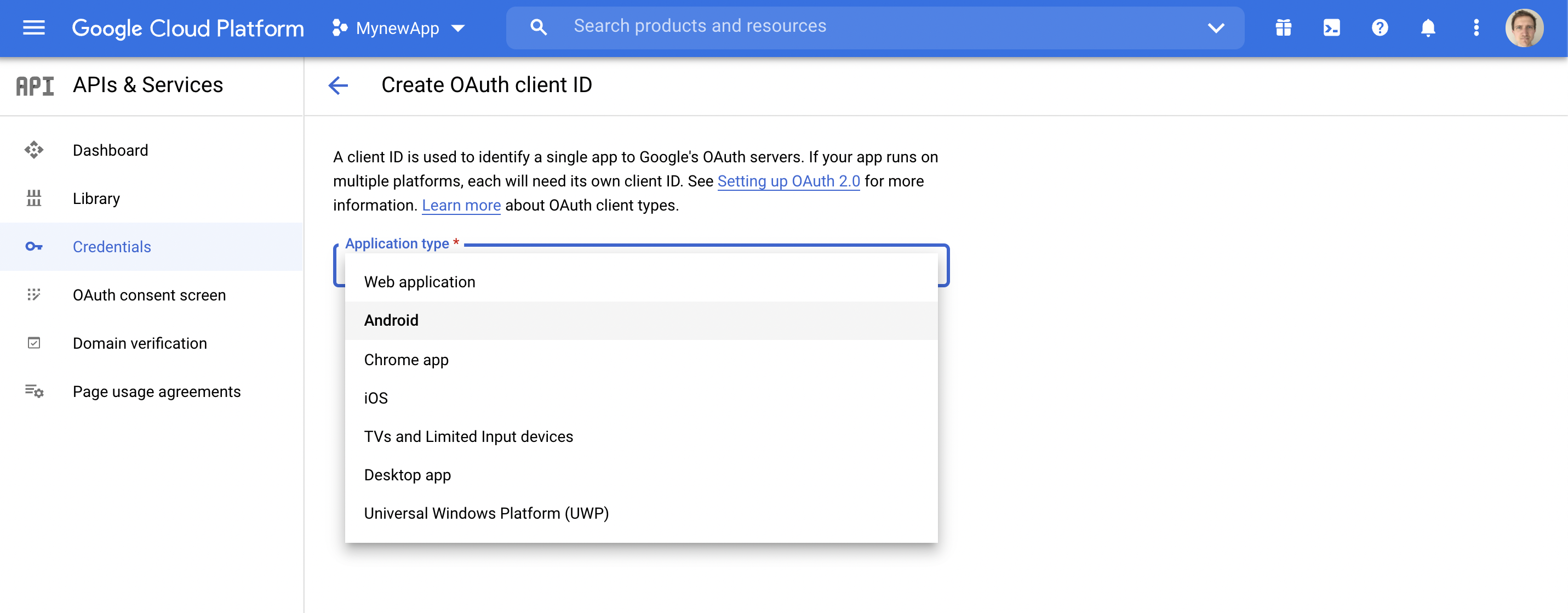Image resolution: width=1568 pixels, height=613 pixels.
Task: Choose Chrome app option
Action: 641,360
